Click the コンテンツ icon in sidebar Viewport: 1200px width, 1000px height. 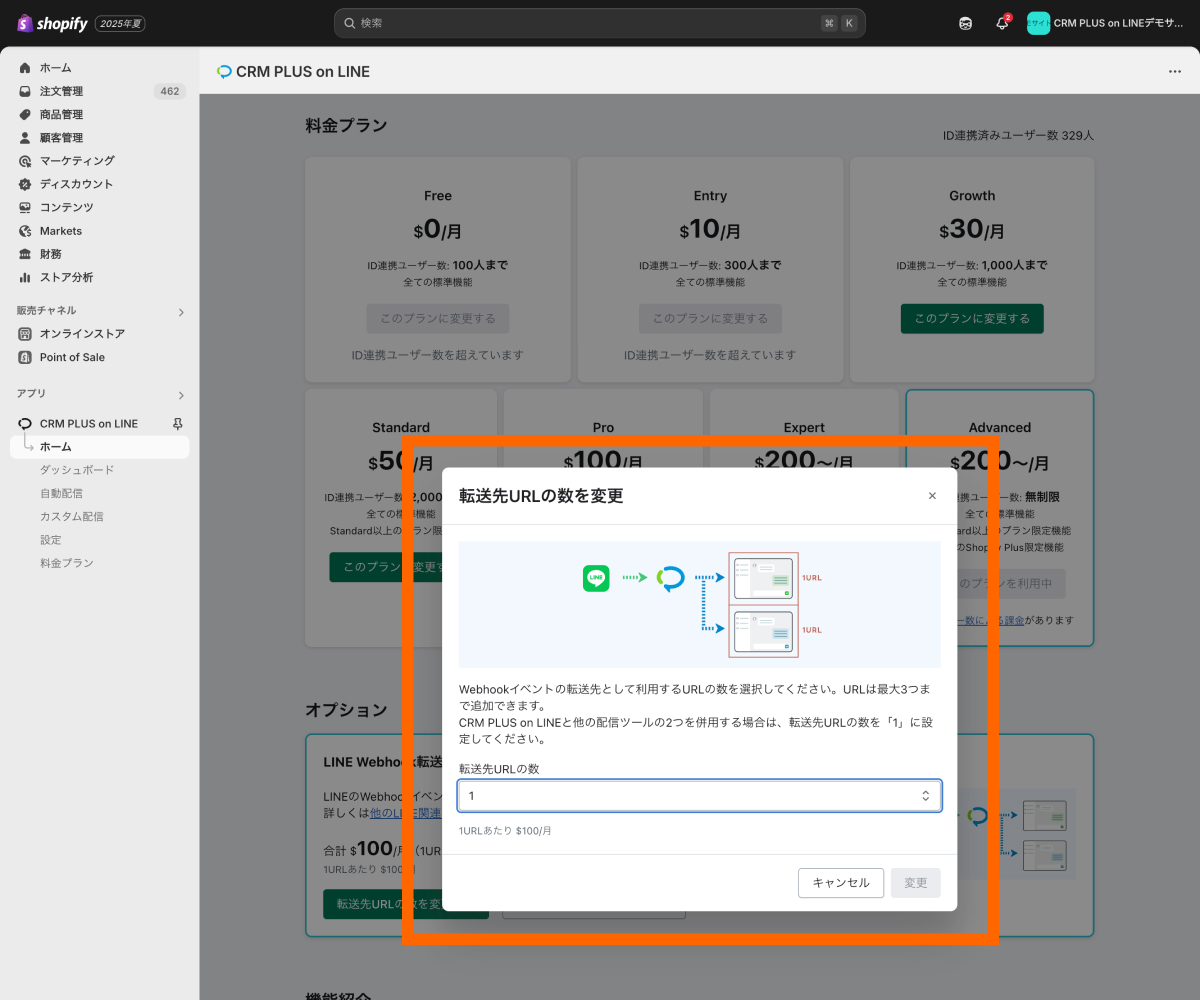point(25,207)
